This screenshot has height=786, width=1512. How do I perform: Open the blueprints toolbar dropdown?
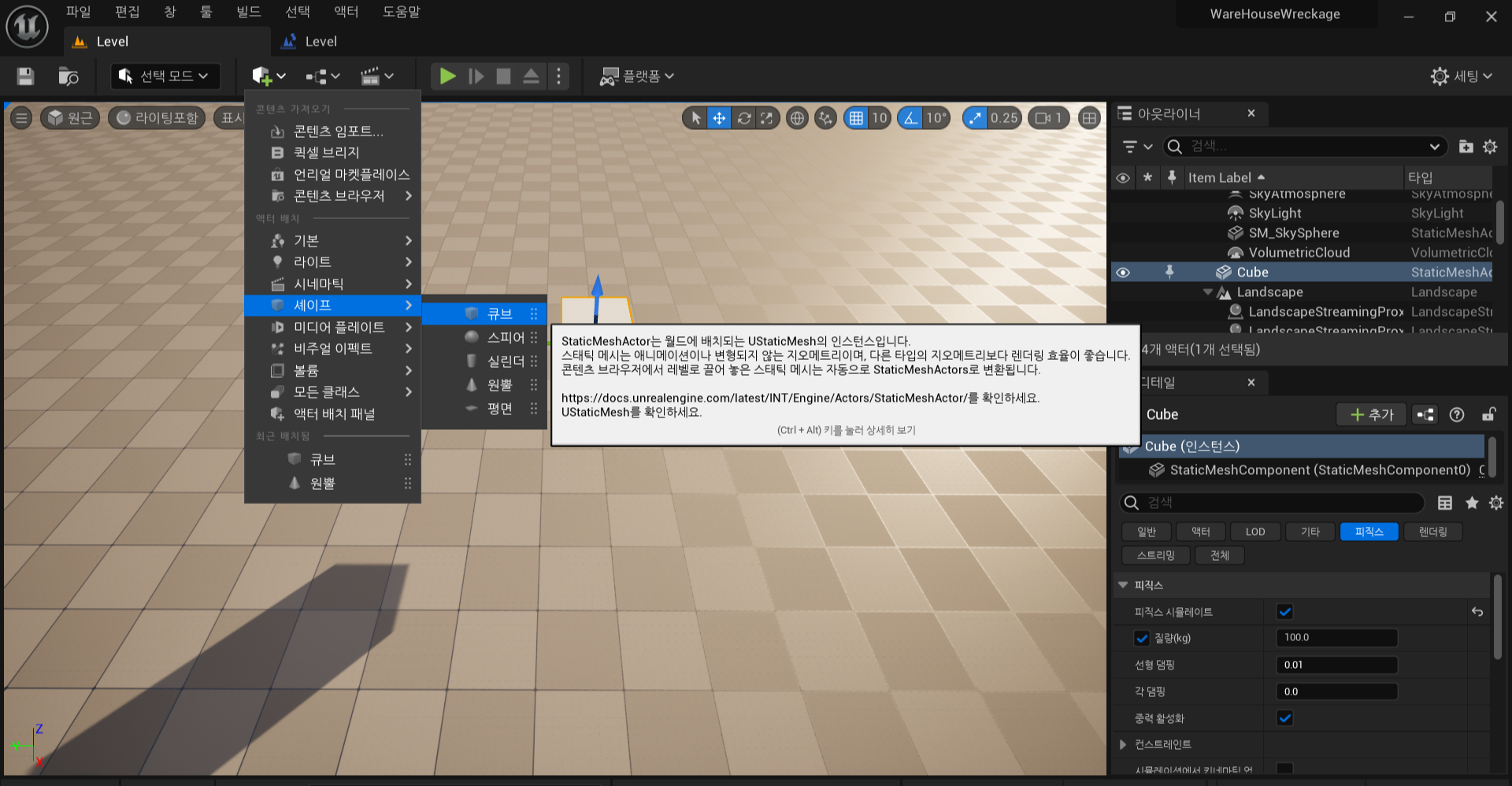click(323, 76)
